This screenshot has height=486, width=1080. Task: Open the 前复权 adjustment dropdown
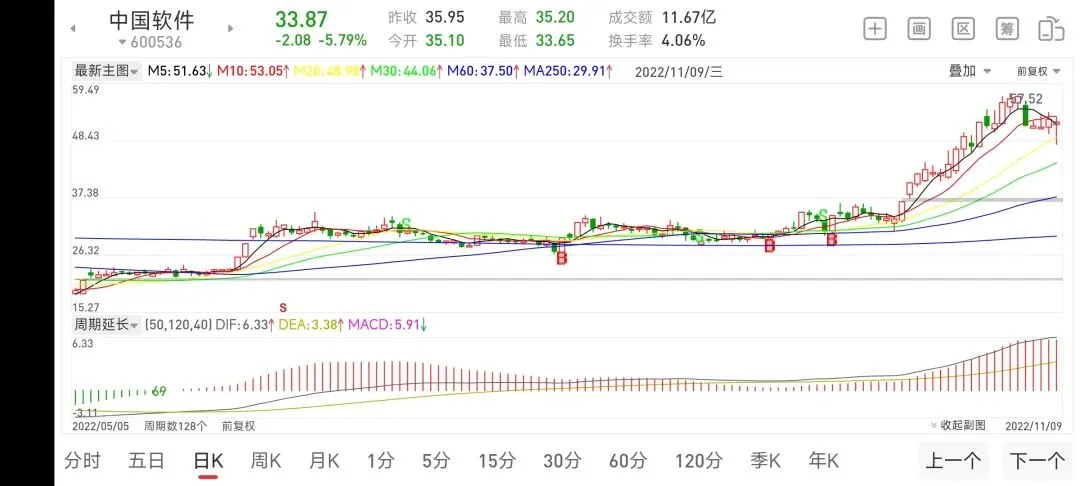click(x=1037, y=71)
